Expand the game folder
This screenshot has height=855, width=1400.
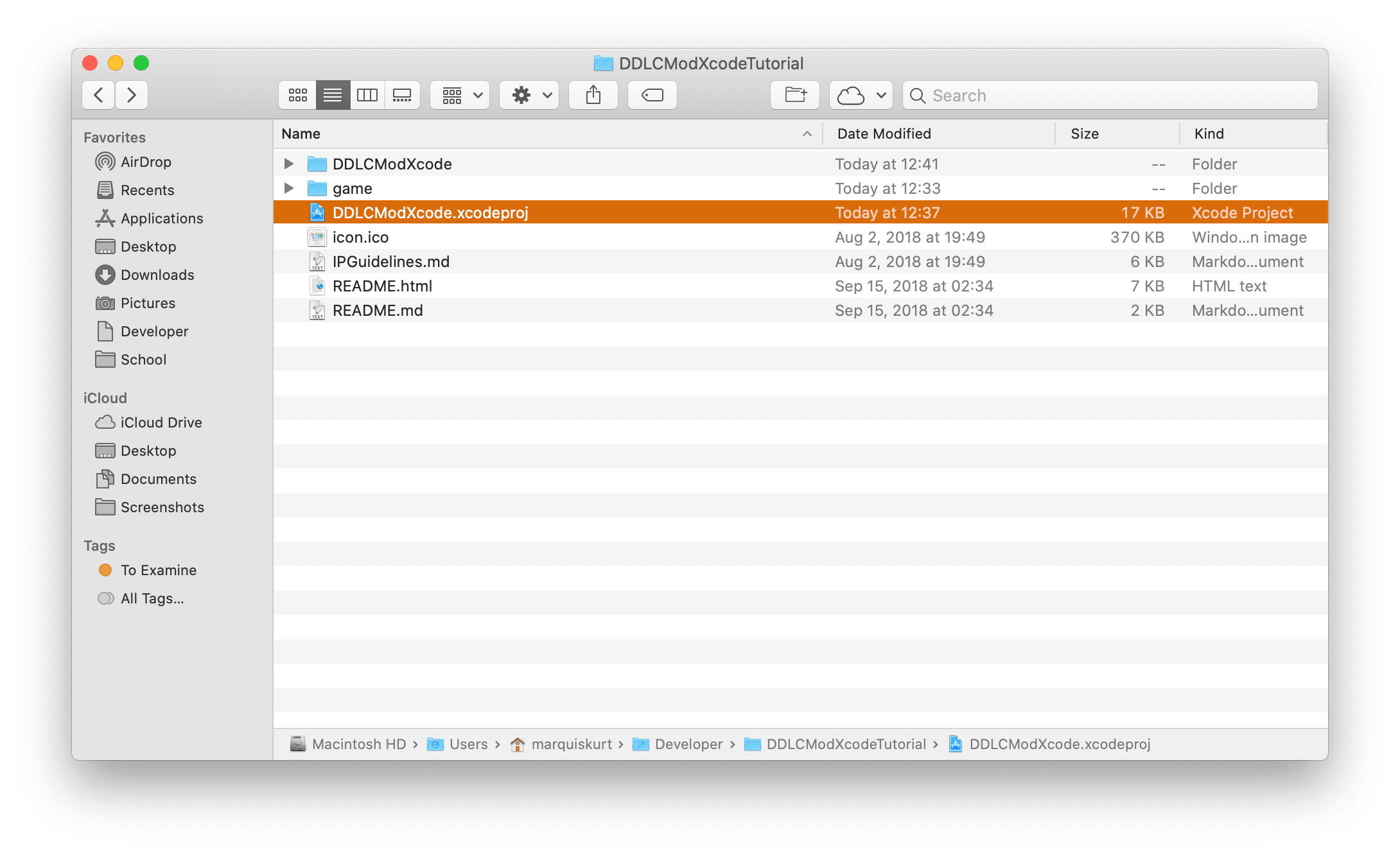click(x=287, y=187)
